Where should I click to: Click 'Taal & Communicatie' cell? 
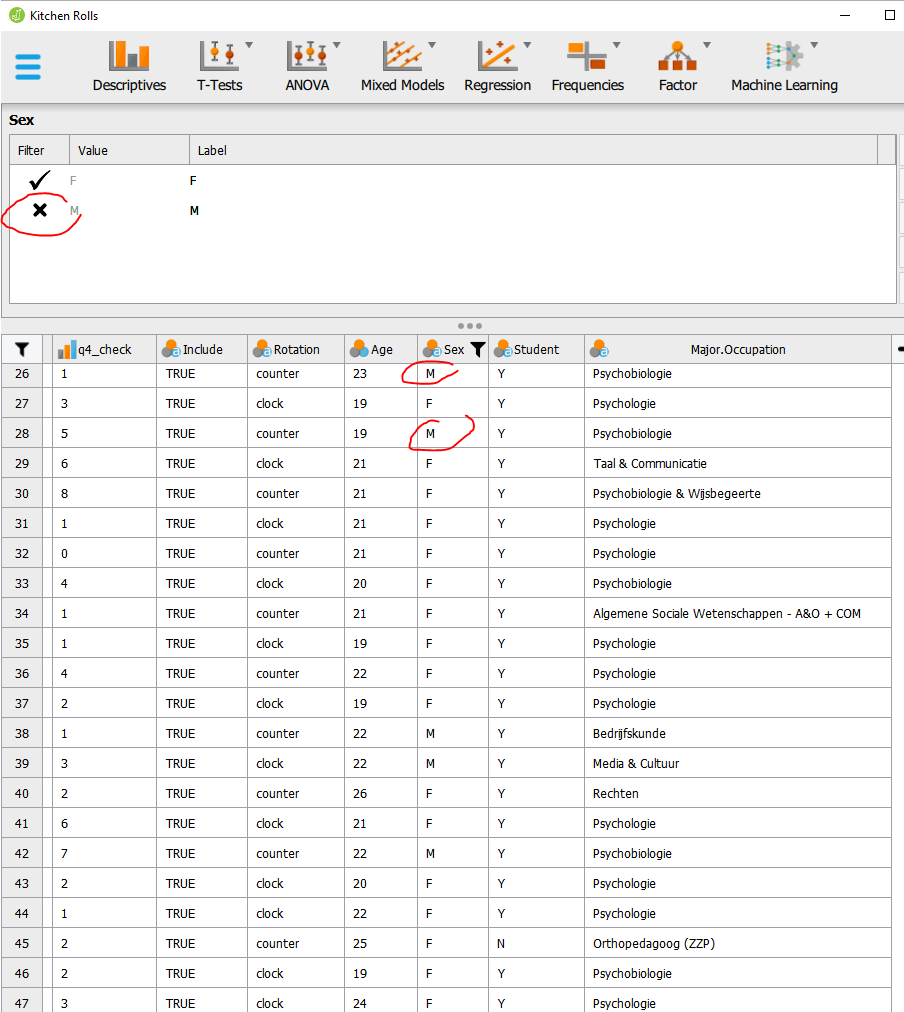coord(738,463)
